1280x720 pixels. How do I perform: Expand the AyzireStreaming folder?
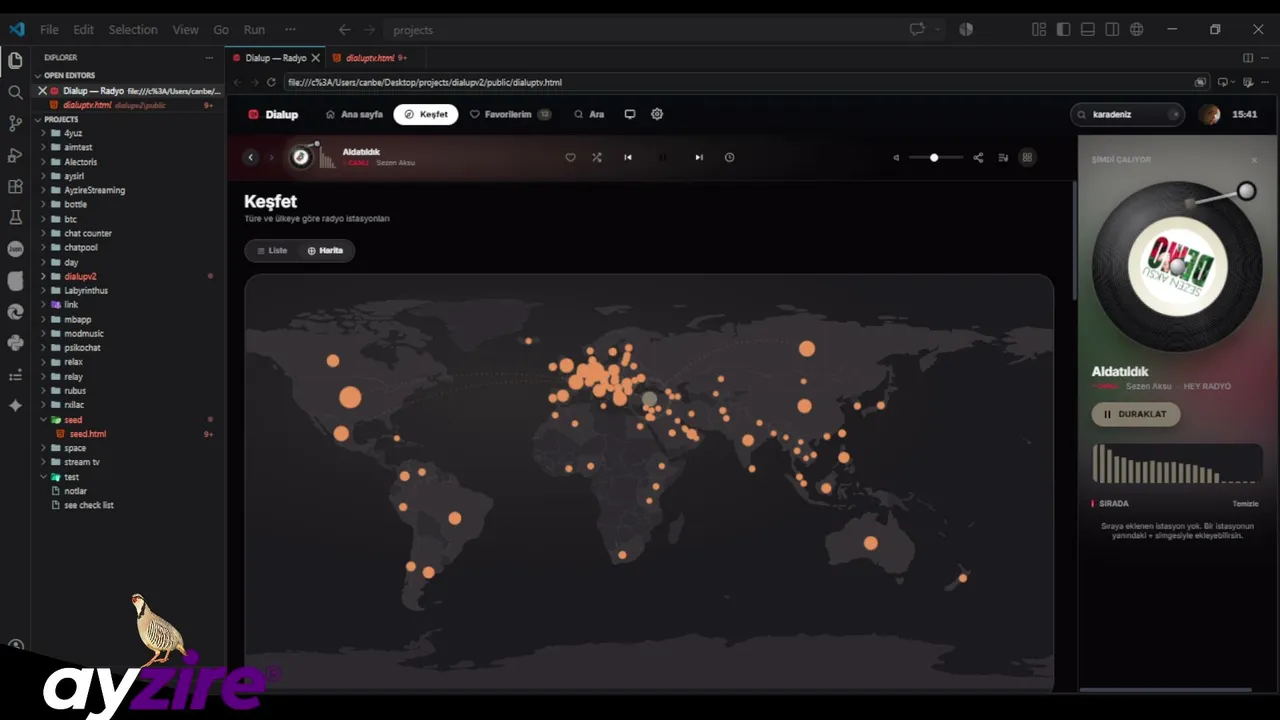pos(128,190)
